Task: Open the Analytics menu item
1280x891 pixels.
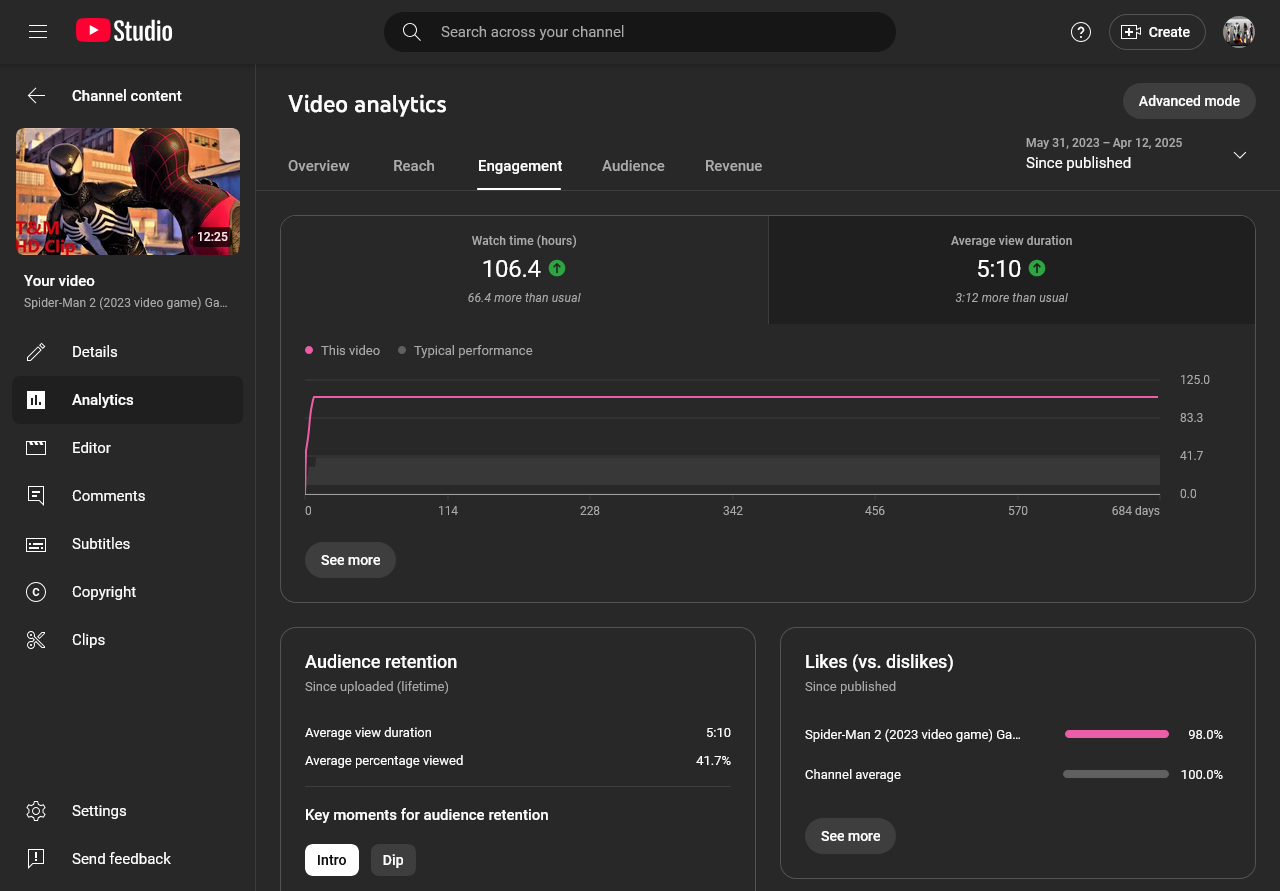Action: point(127,400)
